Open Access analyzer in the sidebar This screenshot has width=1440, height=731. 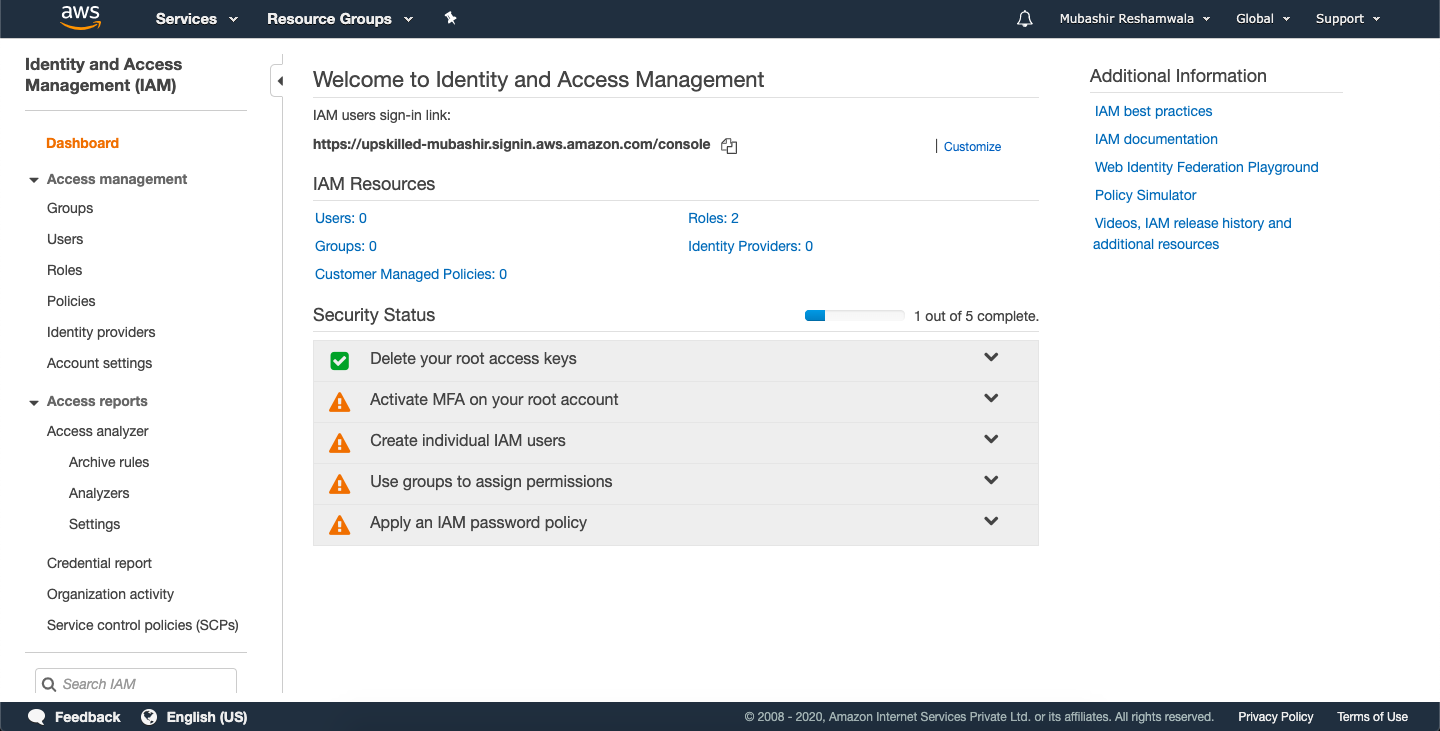[98, 431]
